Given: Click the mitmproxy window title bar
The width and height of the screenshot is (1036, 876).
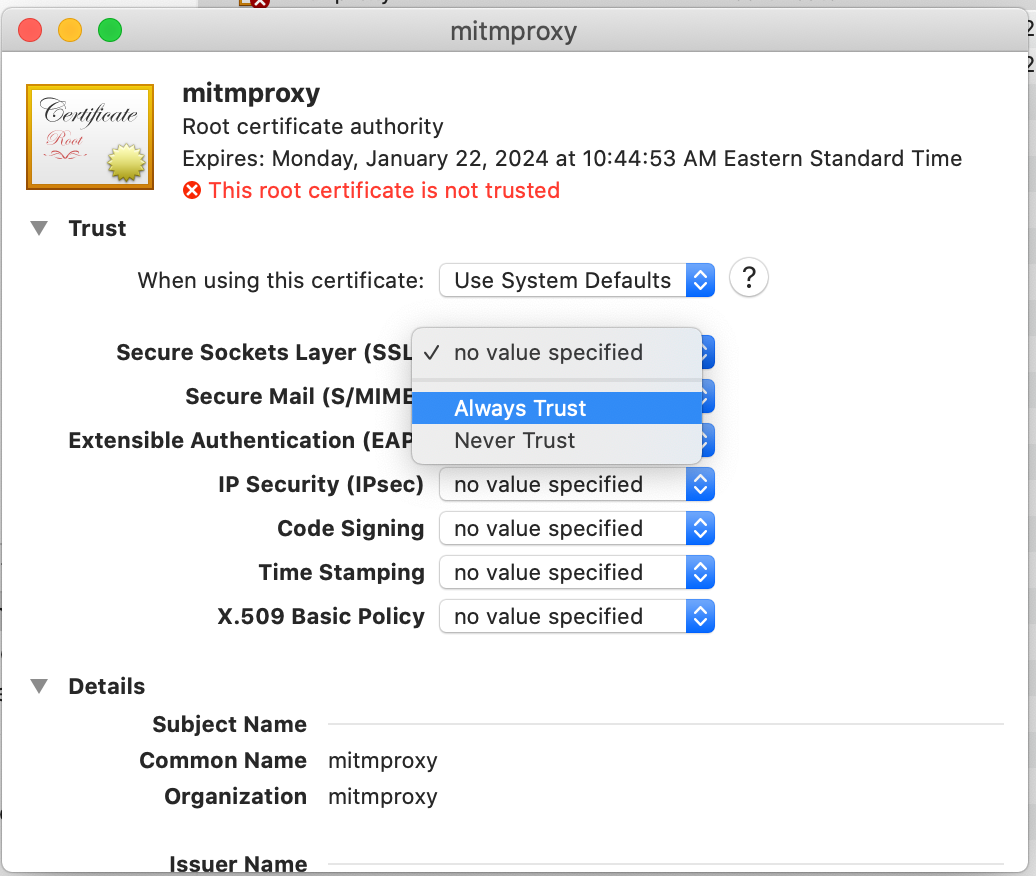Looking at the screenshot, I should [x=514, y=30].
